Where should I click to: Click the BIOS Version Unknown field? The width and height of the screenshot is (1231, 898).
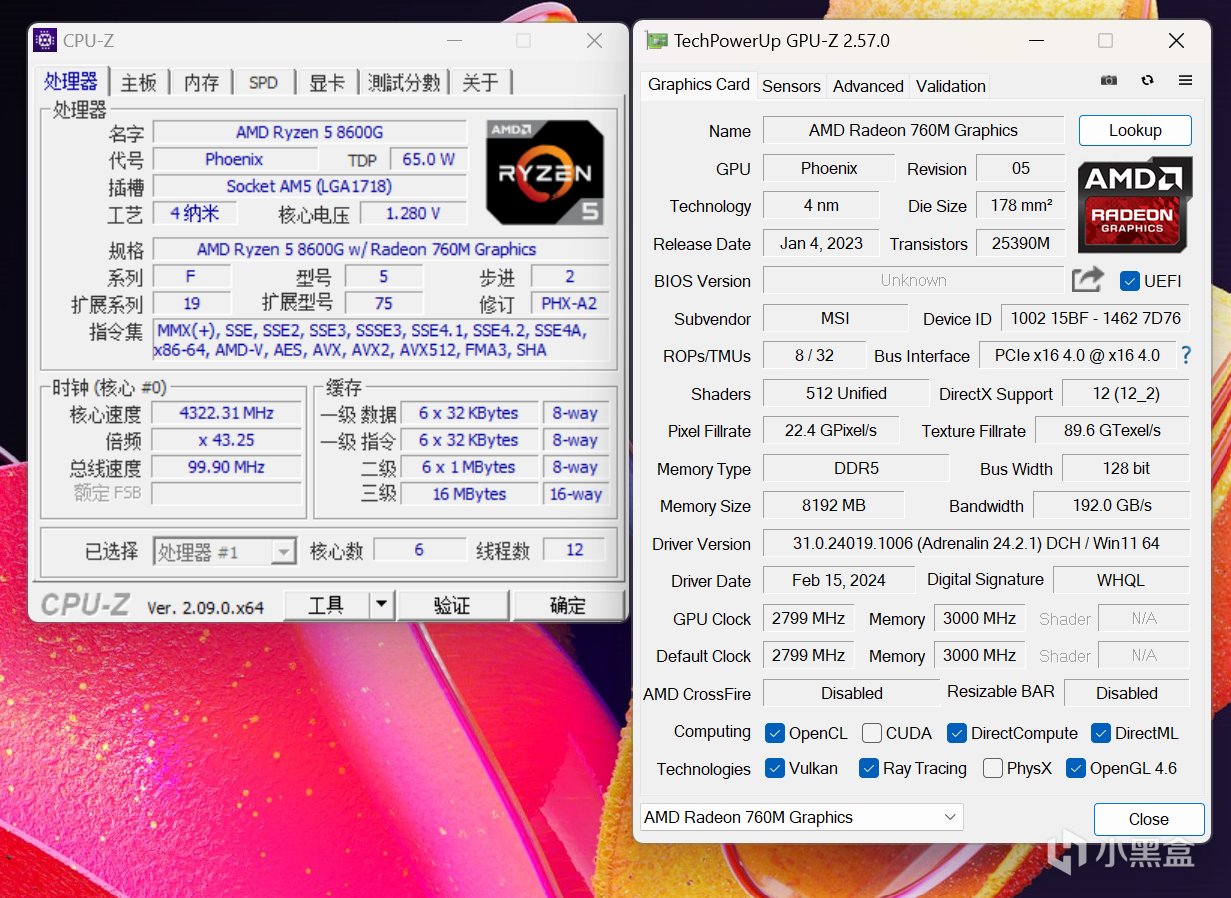(914, 280)
